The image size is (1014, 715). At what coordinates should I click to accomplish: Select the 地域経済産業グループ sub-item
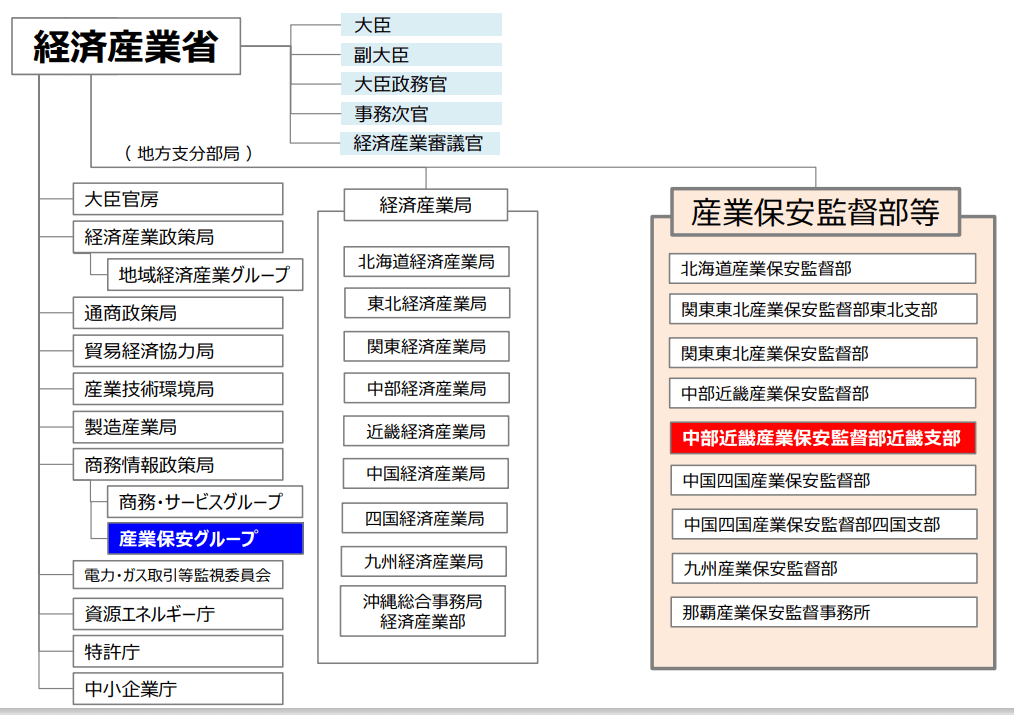pos(205,274)
